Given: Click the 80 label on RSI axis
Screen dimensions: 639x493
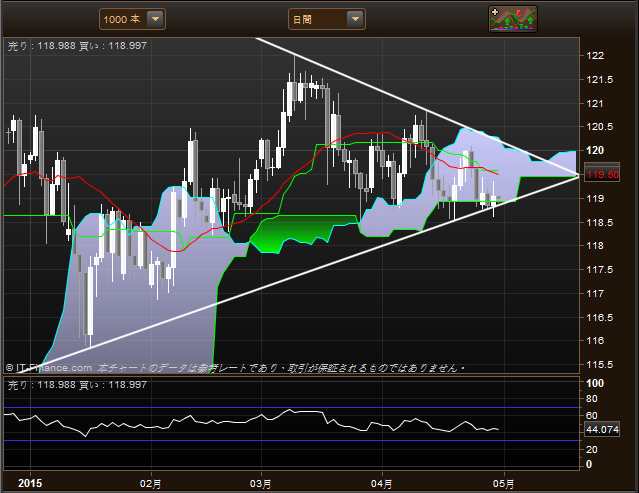Looking at the screenshot, I should (x=591, y=399).
